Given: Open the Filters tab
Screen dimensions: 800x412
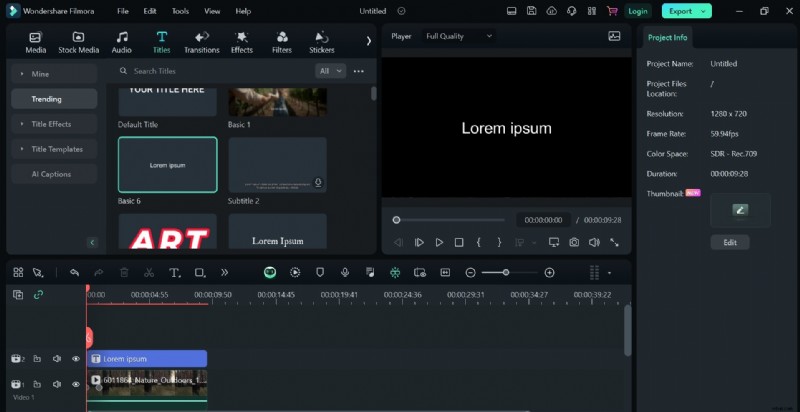Looking at the screenshot, I should 282,42.
